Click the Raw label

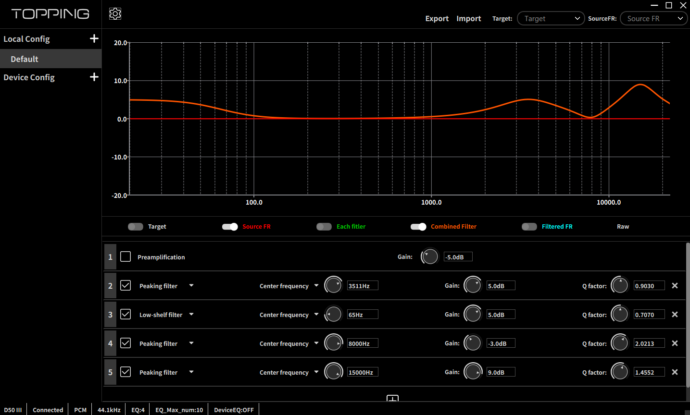coord(623,227)
